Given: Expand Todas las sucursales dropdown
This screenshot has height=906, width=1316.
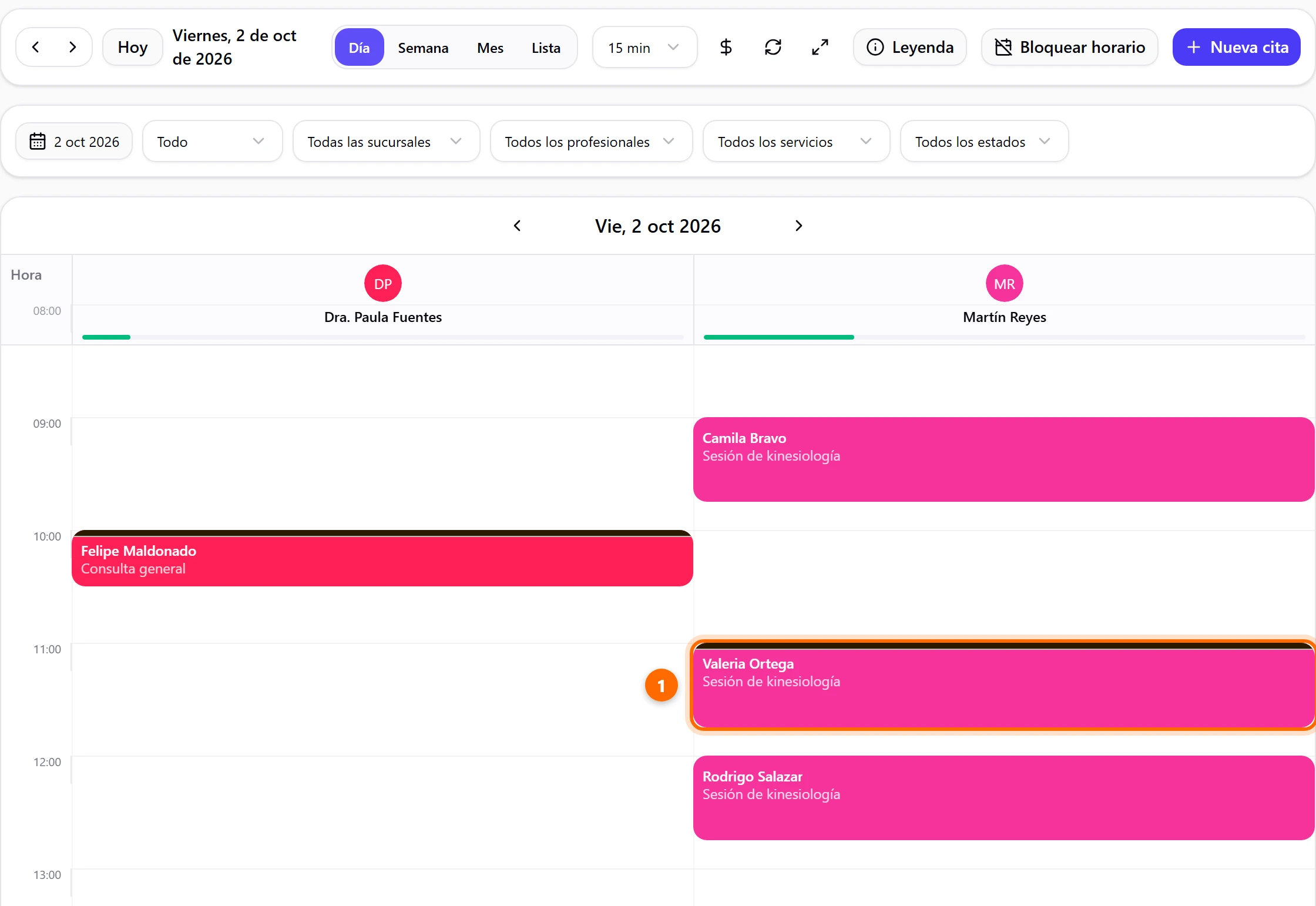Looking at the screenshot, I should (386, 142).
